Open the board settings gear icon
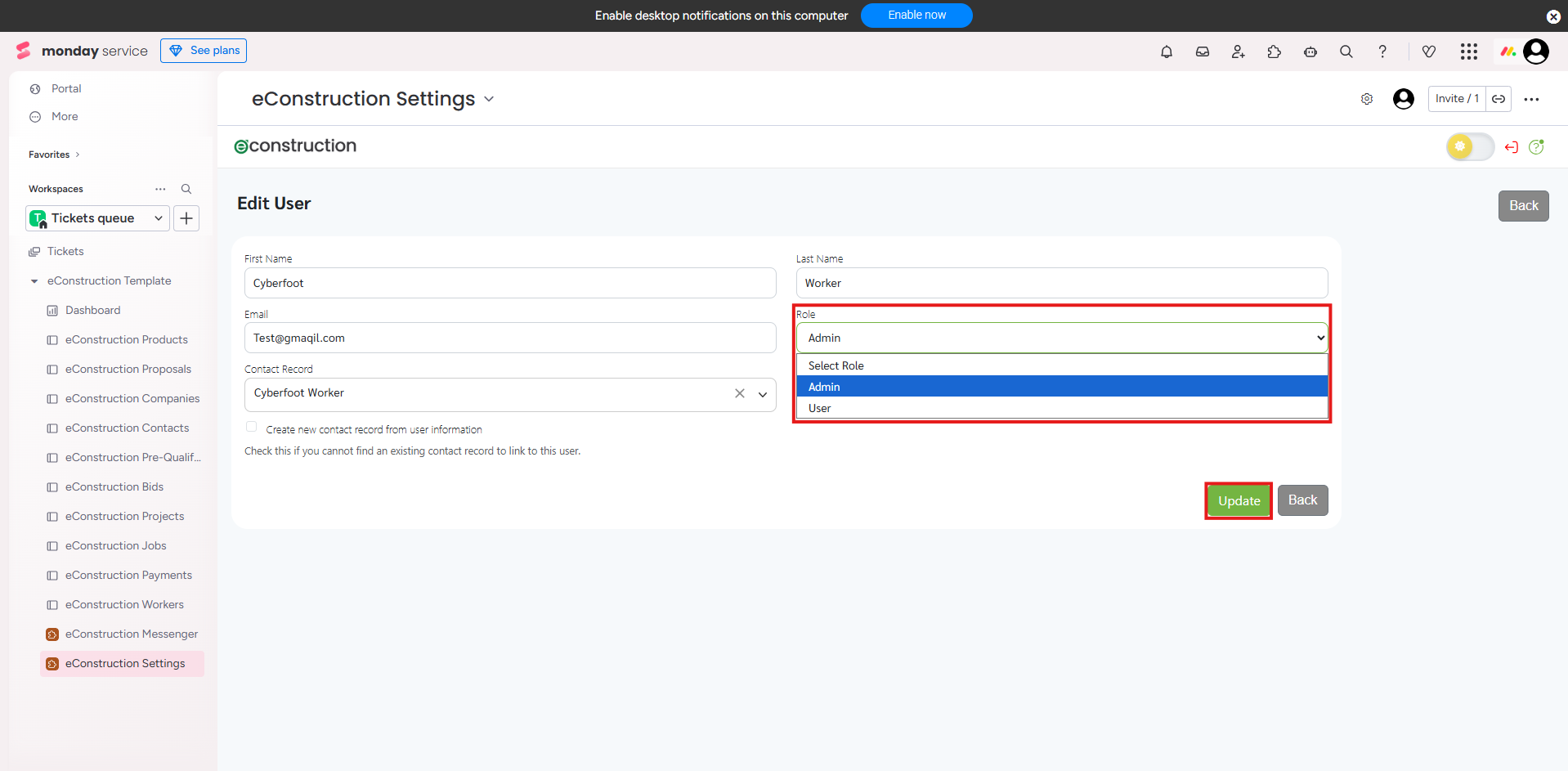This screenshot has width=1568, height=771. (1367, 99)
